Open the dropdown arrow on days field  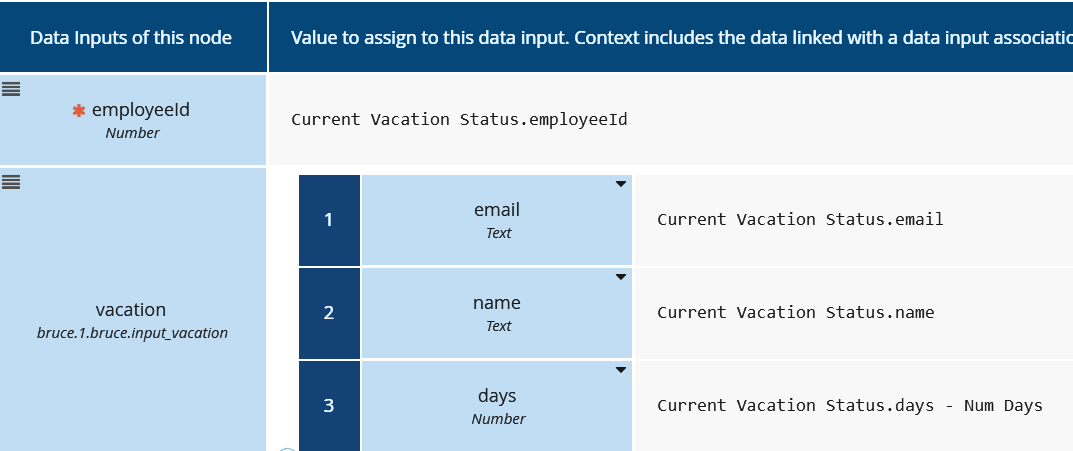(x=620, y=370)
